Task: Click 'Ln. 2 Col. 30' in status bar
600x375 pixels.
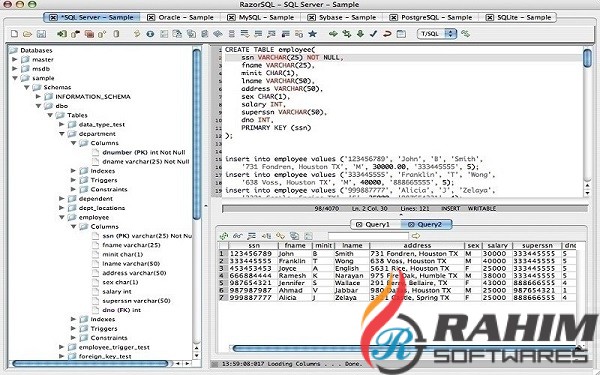Action: (369, 209)
